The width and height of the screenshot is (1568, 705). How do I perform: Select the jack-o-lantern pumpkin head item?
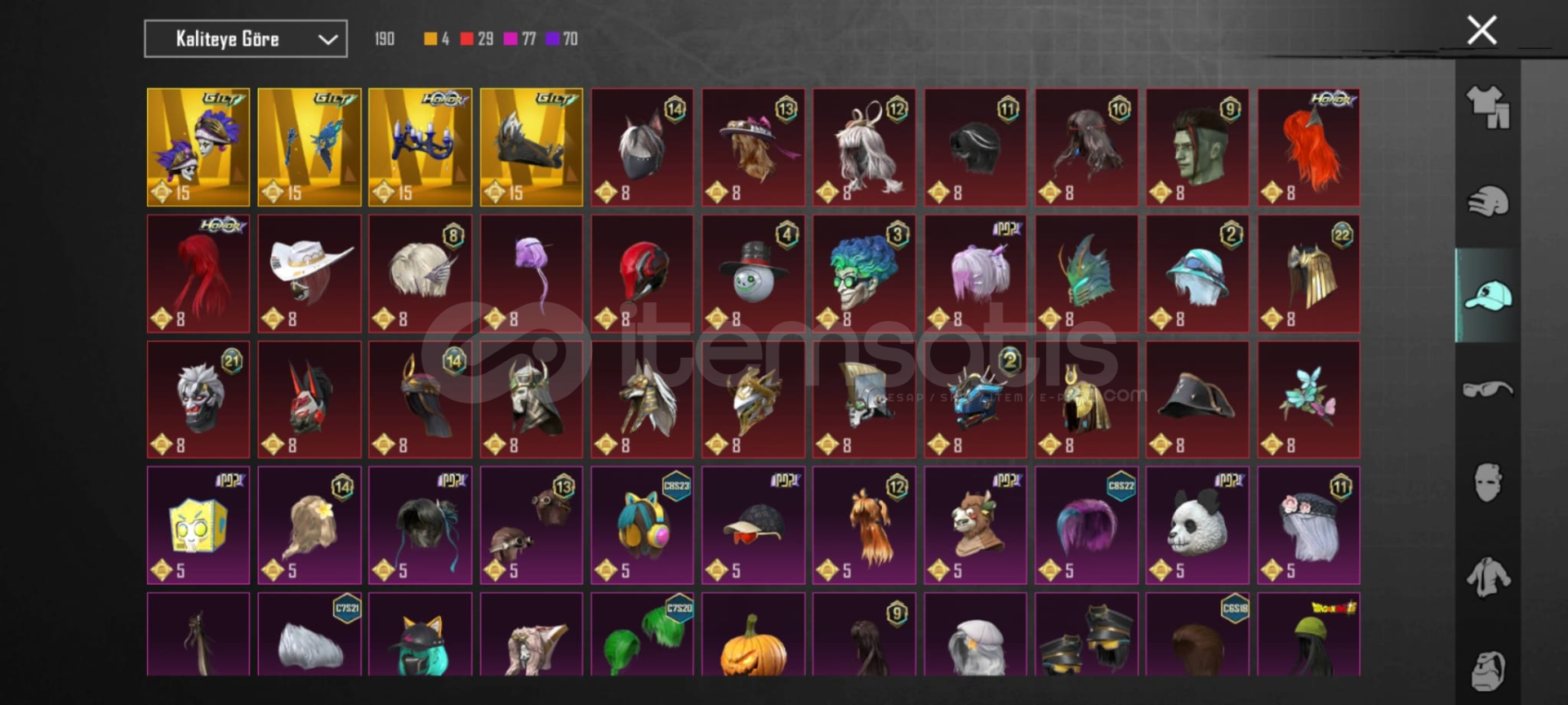coord(753,635)
